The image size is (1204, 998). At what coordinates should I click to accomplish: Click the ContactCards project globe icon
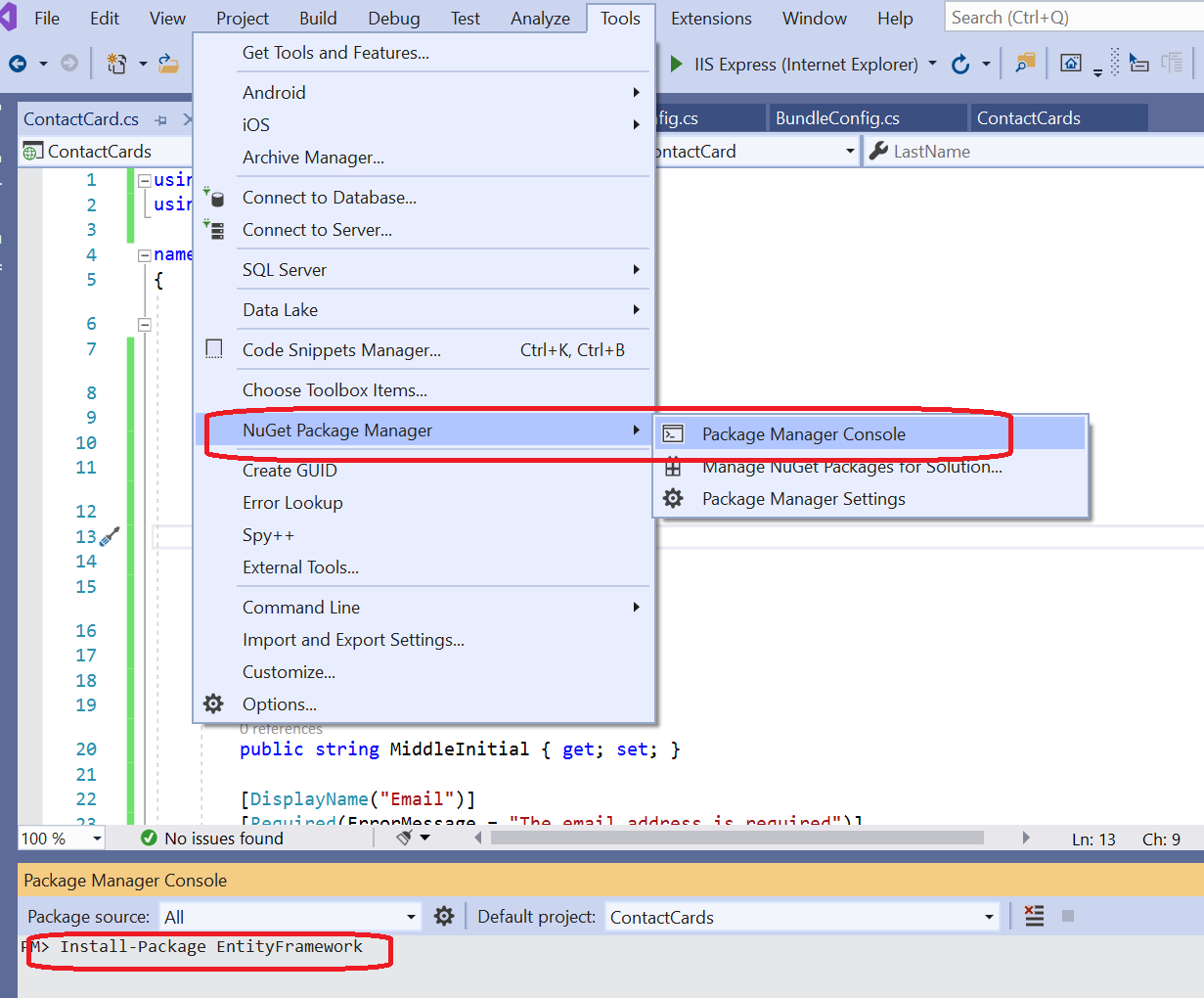[33, 152]
